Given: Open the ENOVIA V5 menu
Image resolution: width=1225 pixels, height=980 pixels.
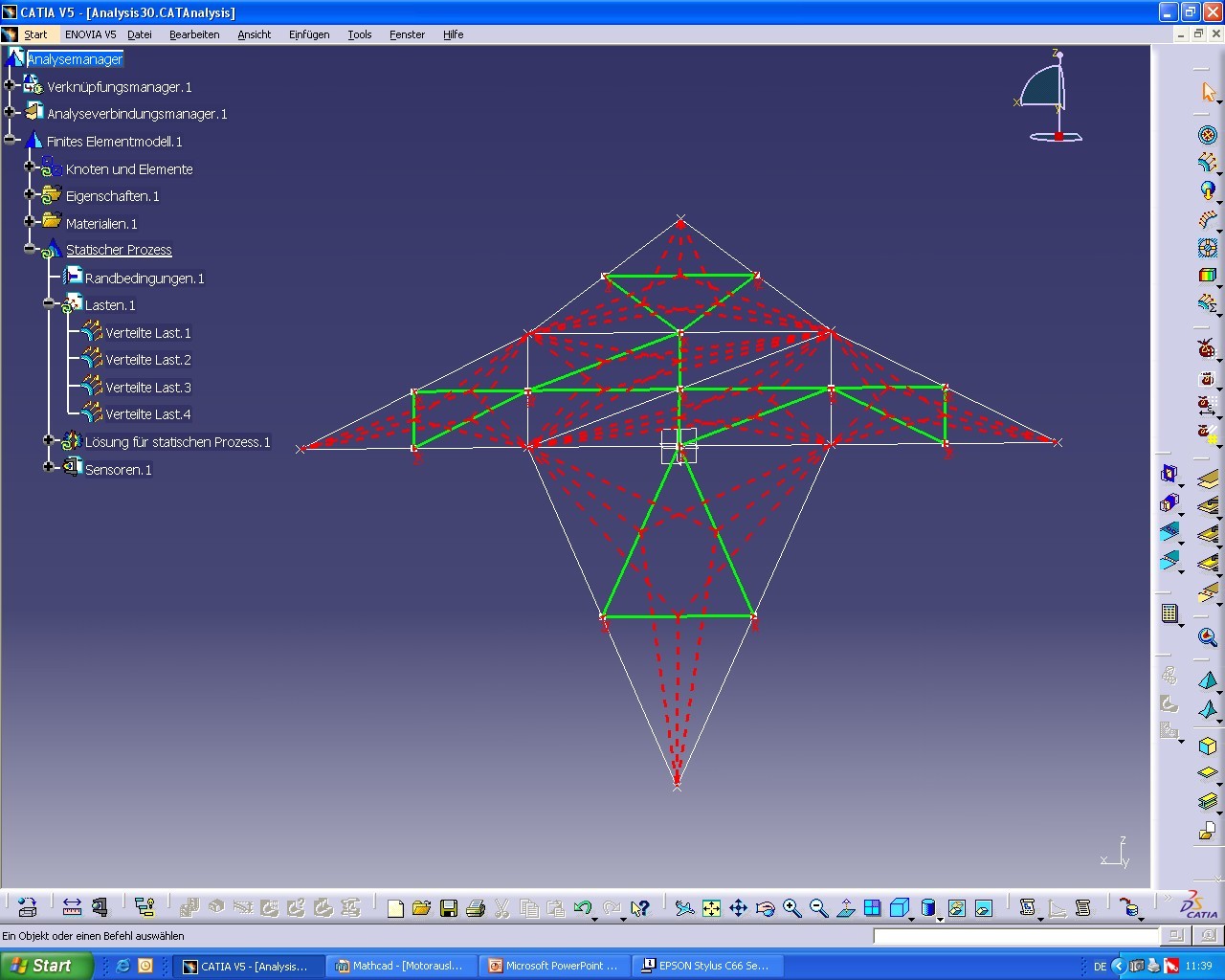Looking at the screenshot, I should click(91, 34).
